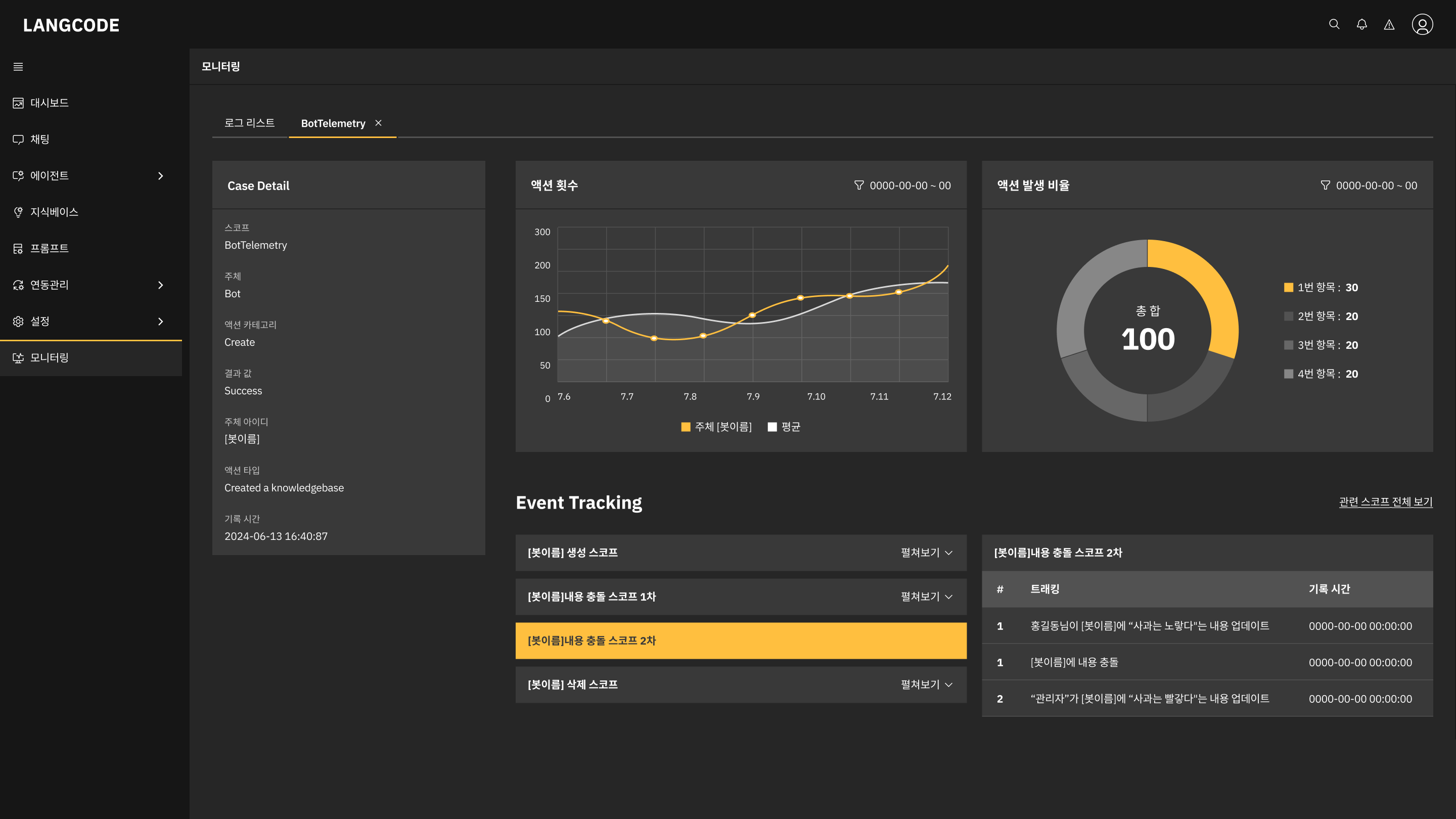
Task: Expand [봇이름] 삭제 스코프 with 펼쳐보기
Action: [926, 685]
